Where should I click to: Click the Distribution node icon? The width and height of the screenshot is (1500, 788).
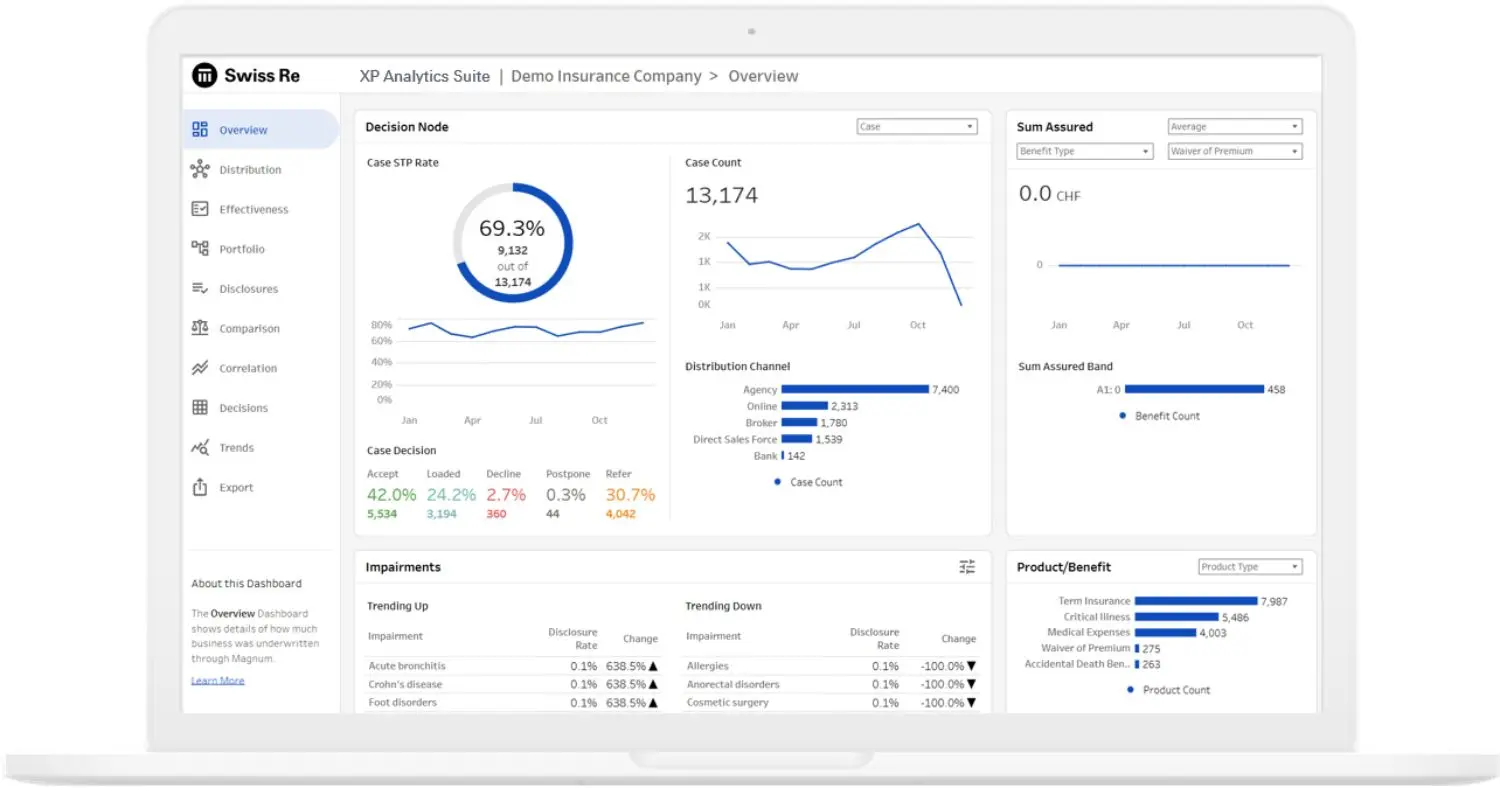(x=200, y=169)
